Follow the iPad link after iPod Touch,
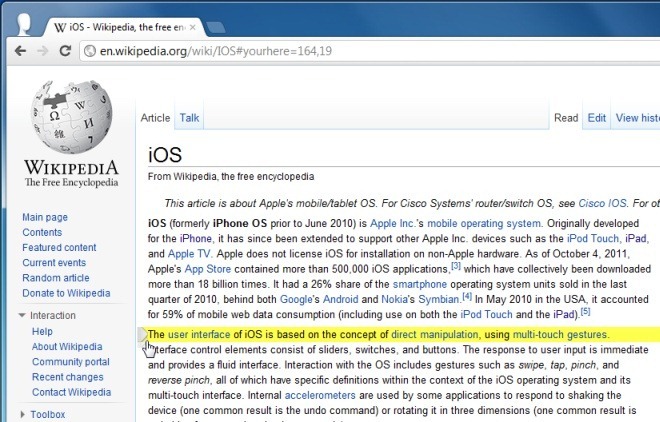The image size is (660, 422). [636, 239]
